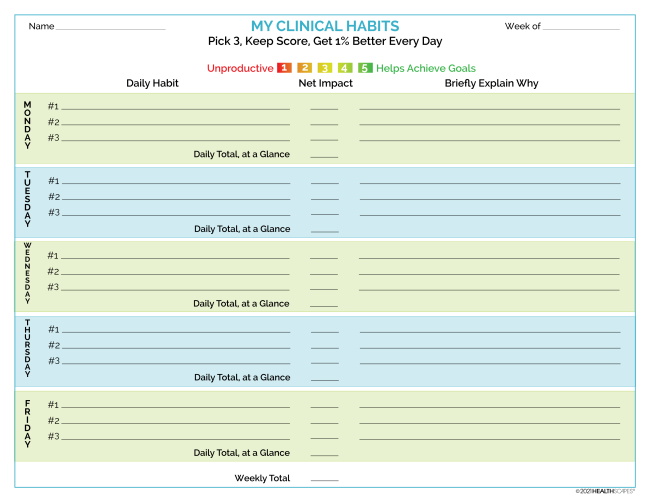Click Friday habit #2 line
The height and width of the screenshot is (502, 650).
click(x=175, y=421)
